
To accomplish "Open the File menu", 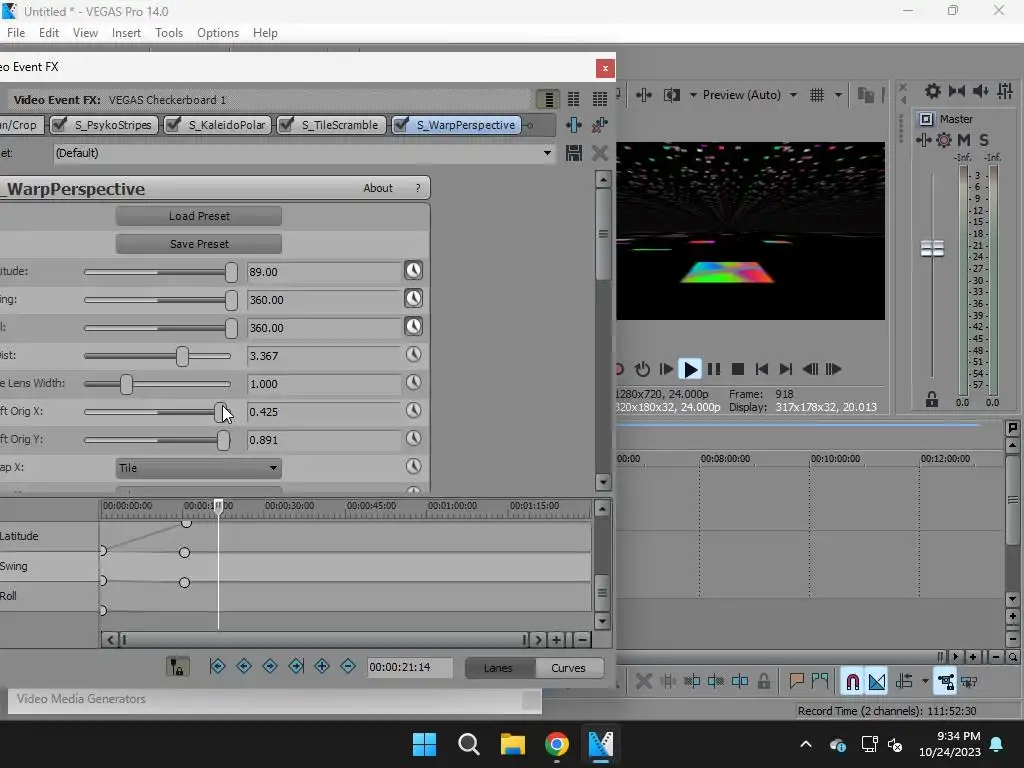I will (16, 33).
